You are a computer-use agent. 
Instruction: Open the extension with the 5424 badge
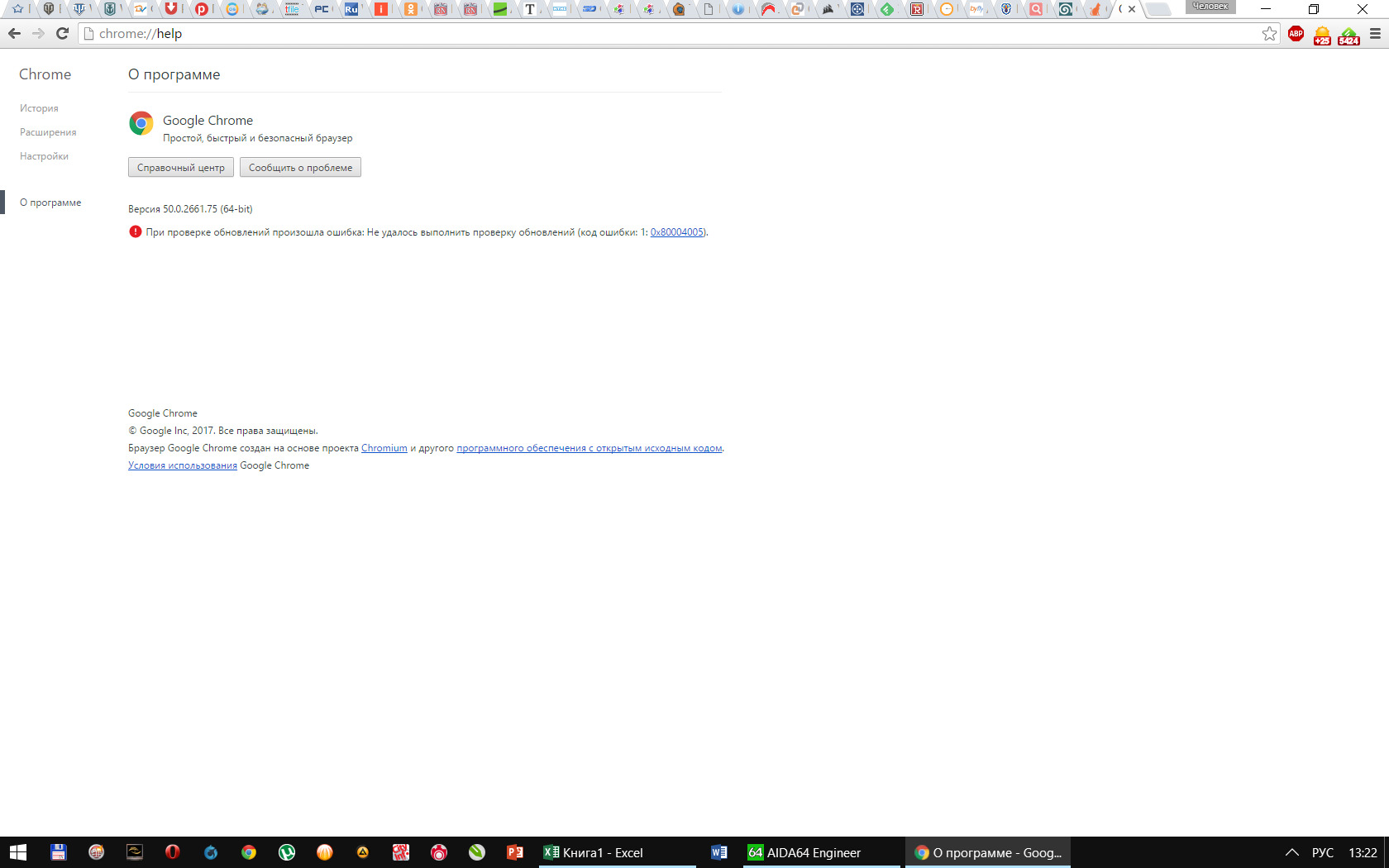click(1348, 36)
